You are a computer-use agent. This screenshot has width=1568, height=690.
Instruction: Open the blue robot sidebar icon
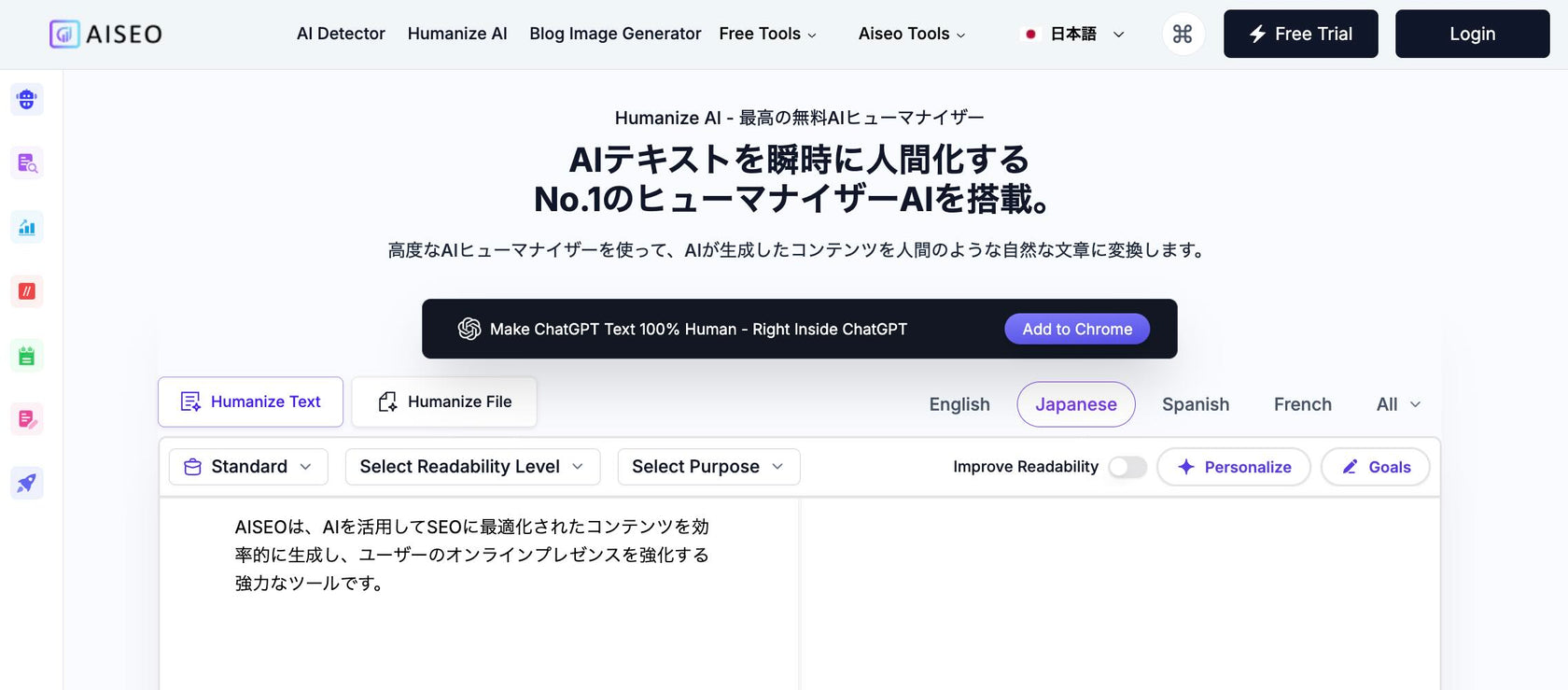click(27, 99)
